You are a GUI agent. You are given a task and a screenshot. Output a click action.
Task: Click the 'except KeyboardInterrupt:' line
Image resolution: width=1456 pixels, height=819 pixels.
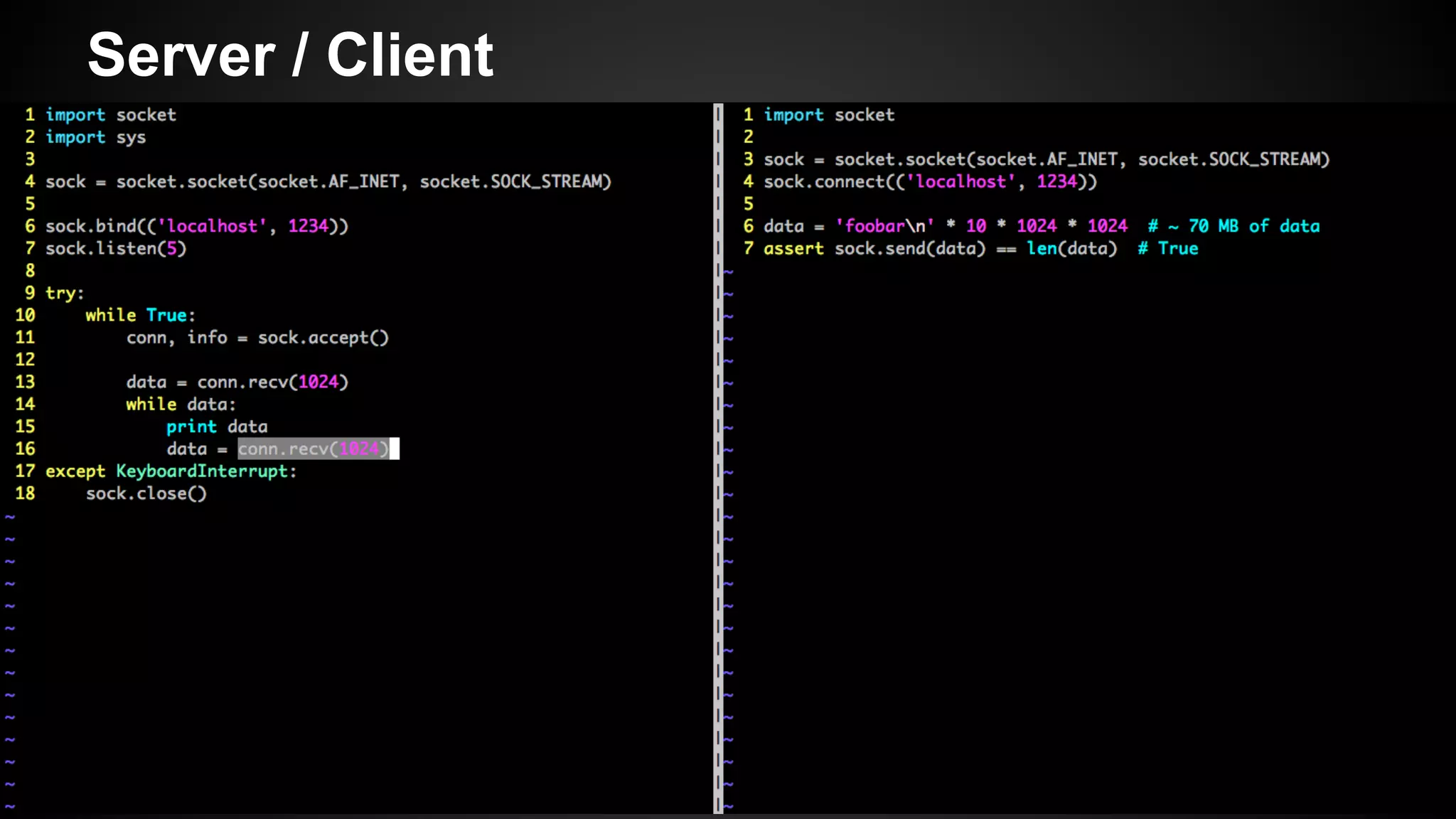[171, 471]
